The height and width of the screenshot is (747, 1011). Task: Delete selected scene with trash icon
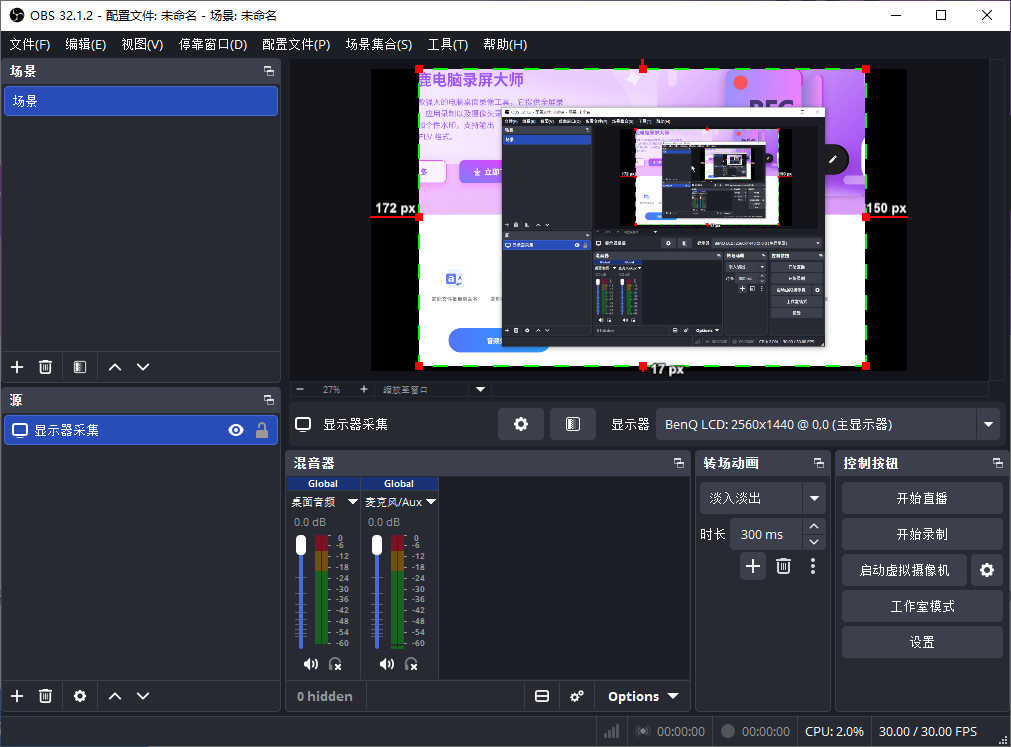point(45,367)
